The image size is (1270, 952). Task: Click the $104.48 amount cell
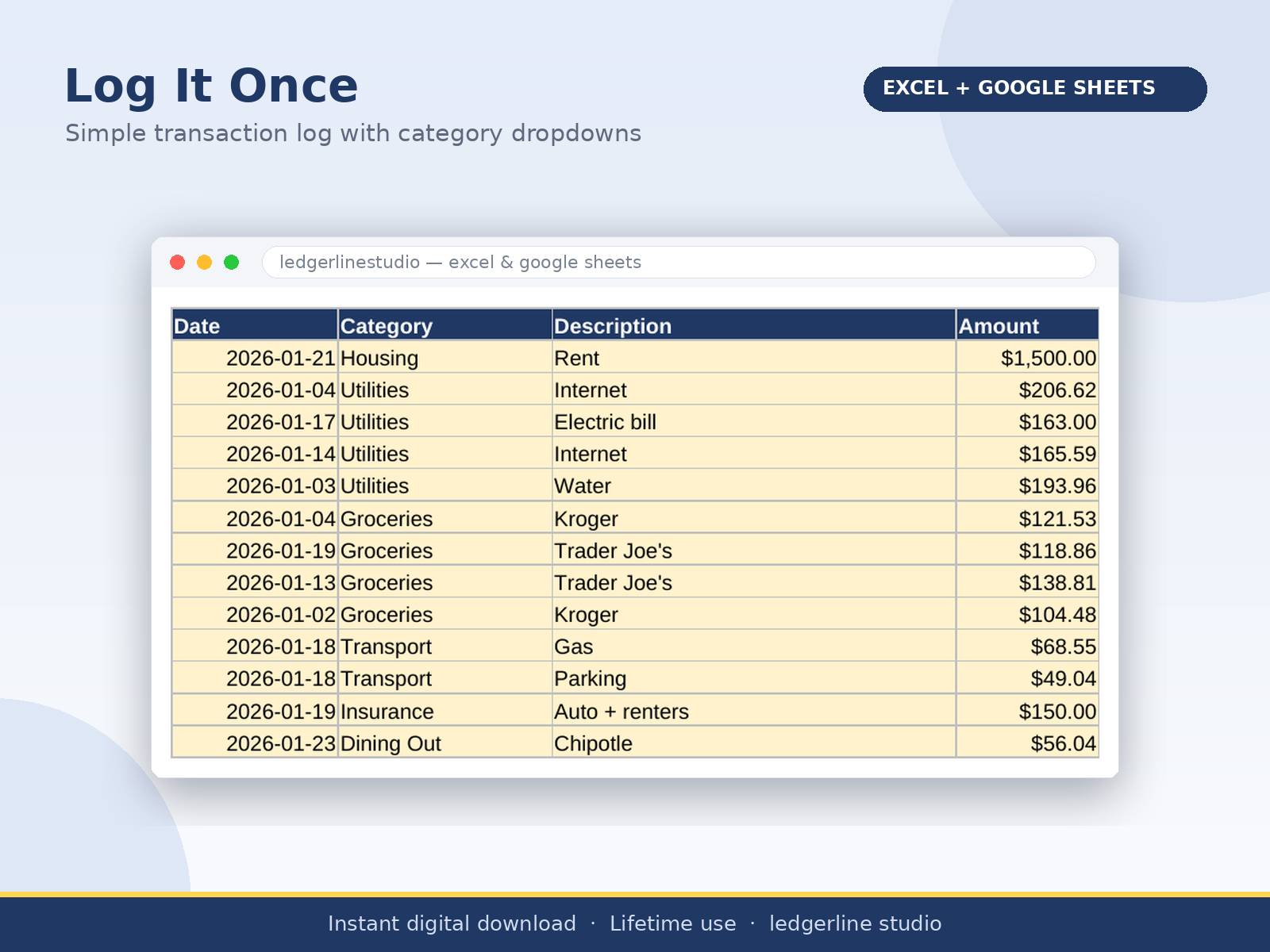[x=1028, y=614]
